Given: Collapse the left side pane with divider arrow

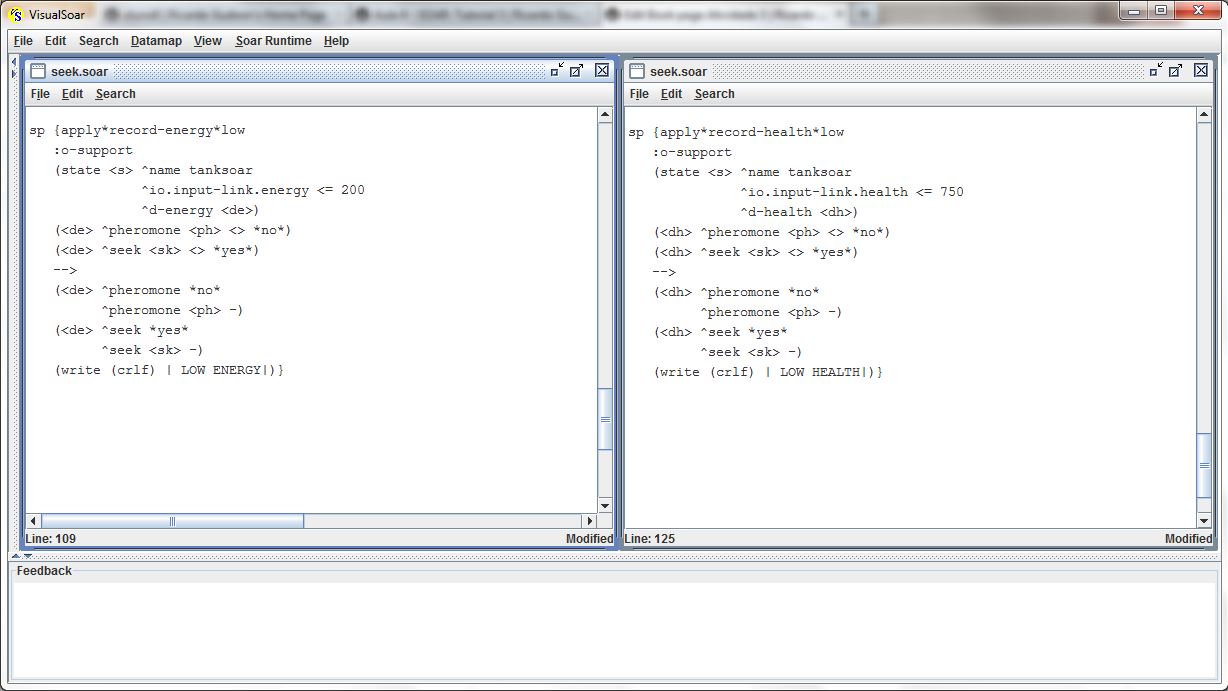Looking at the screenshot, I should pos(13,62).
